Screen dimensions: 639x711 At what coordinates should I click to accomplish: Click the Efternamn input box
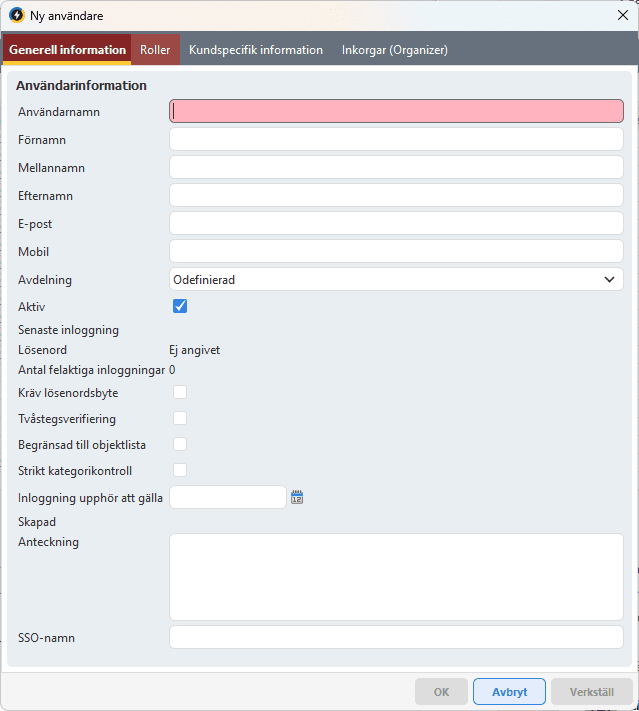pyautogui.click(x=396, y=195)
